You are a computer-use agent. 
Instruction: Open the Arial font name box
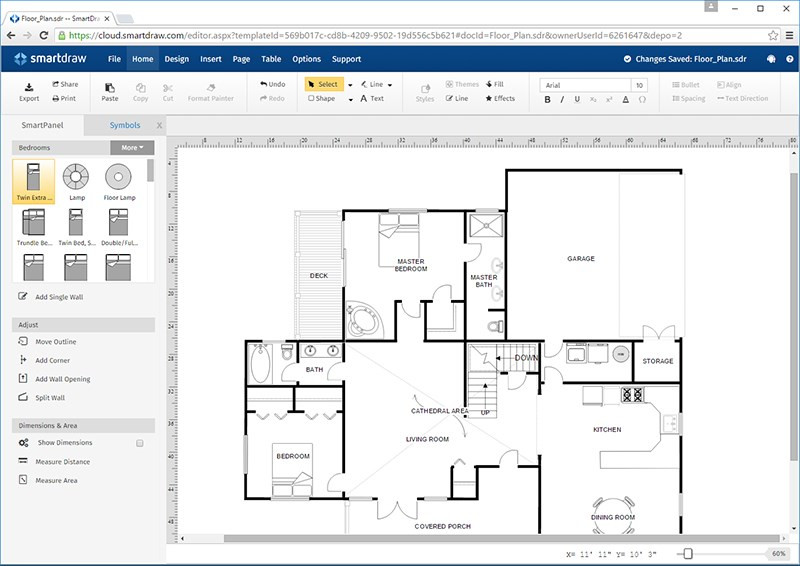585,85
